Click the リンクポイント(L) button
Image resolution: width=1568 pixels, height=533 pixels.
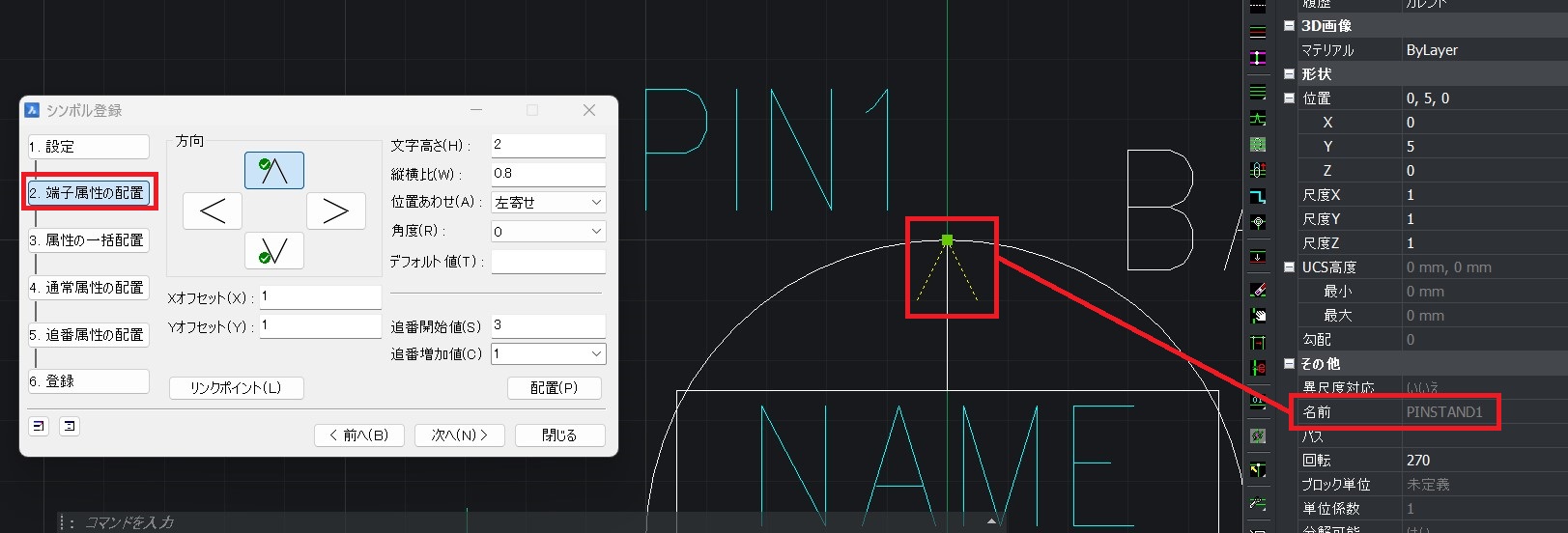237,387
